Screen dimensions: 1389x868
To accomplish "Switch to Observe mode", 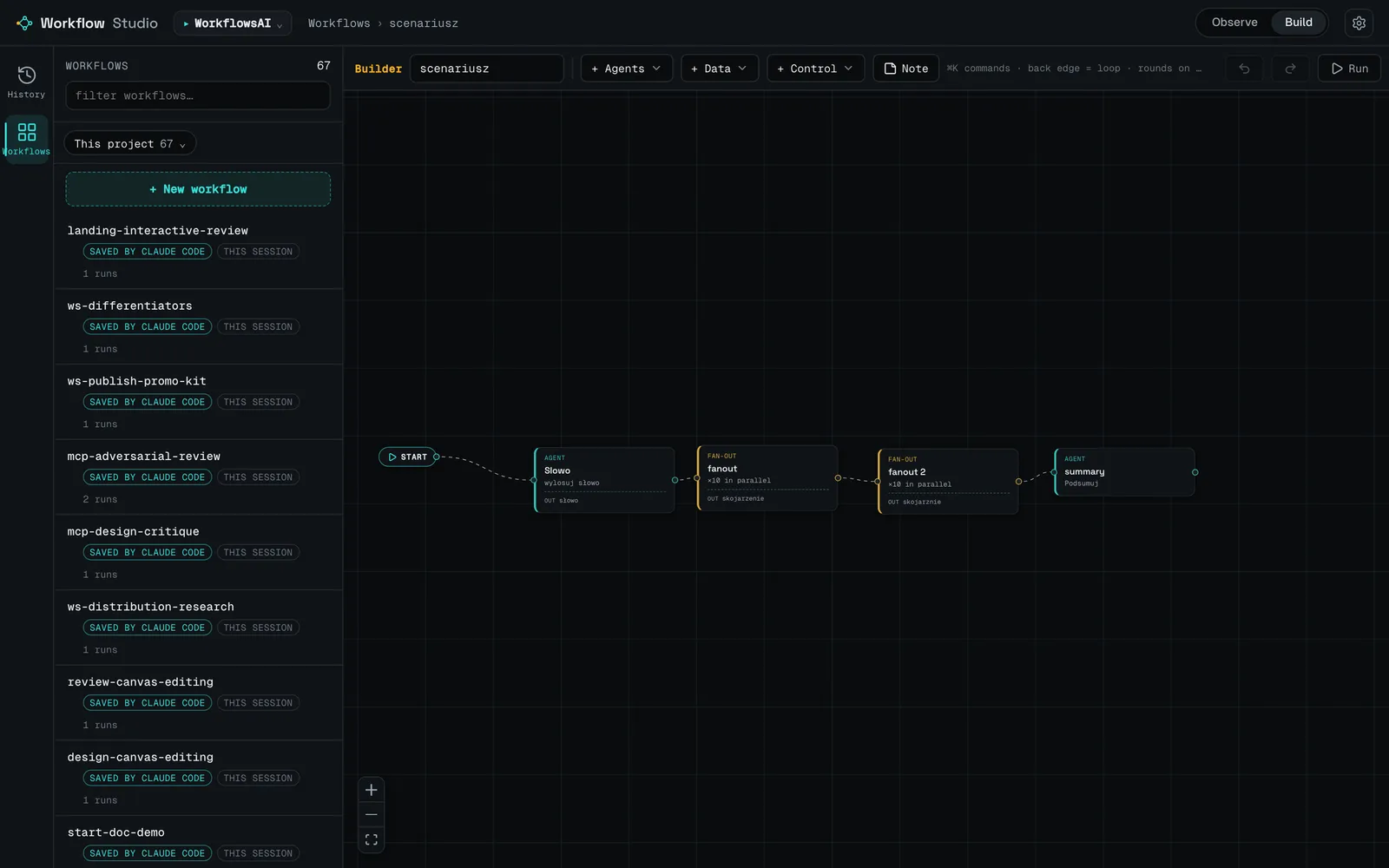I will tap(1234, 23).
